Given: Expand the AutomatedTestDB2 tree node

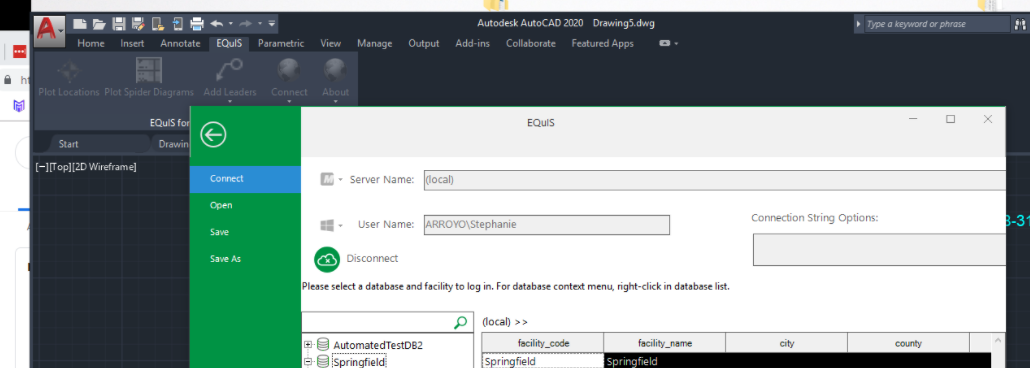Looking at the screenshot, I should point(308,344).
